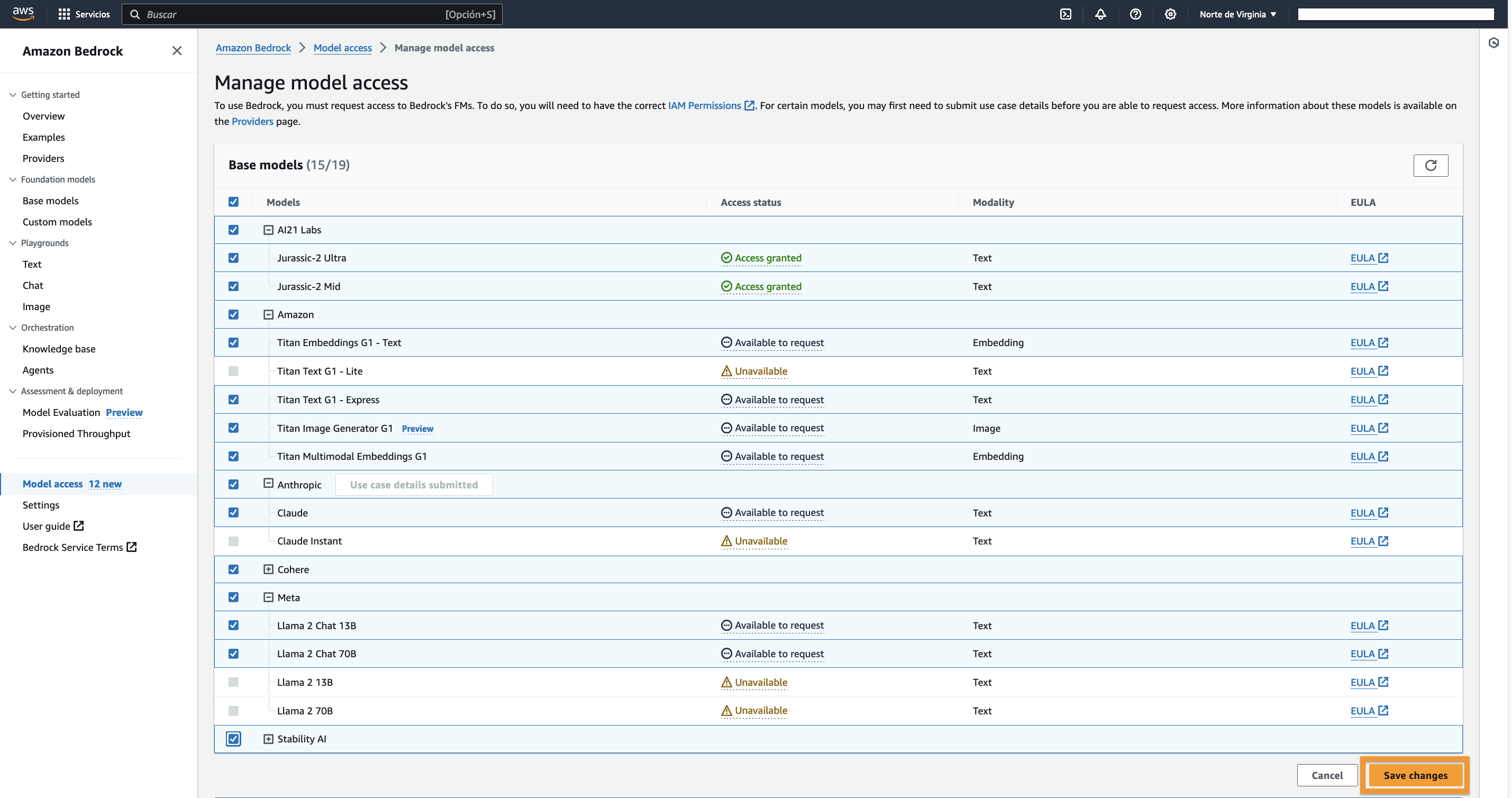
Task: Open the Norte de Virginia region dropdown
Action: point(1237,14)
